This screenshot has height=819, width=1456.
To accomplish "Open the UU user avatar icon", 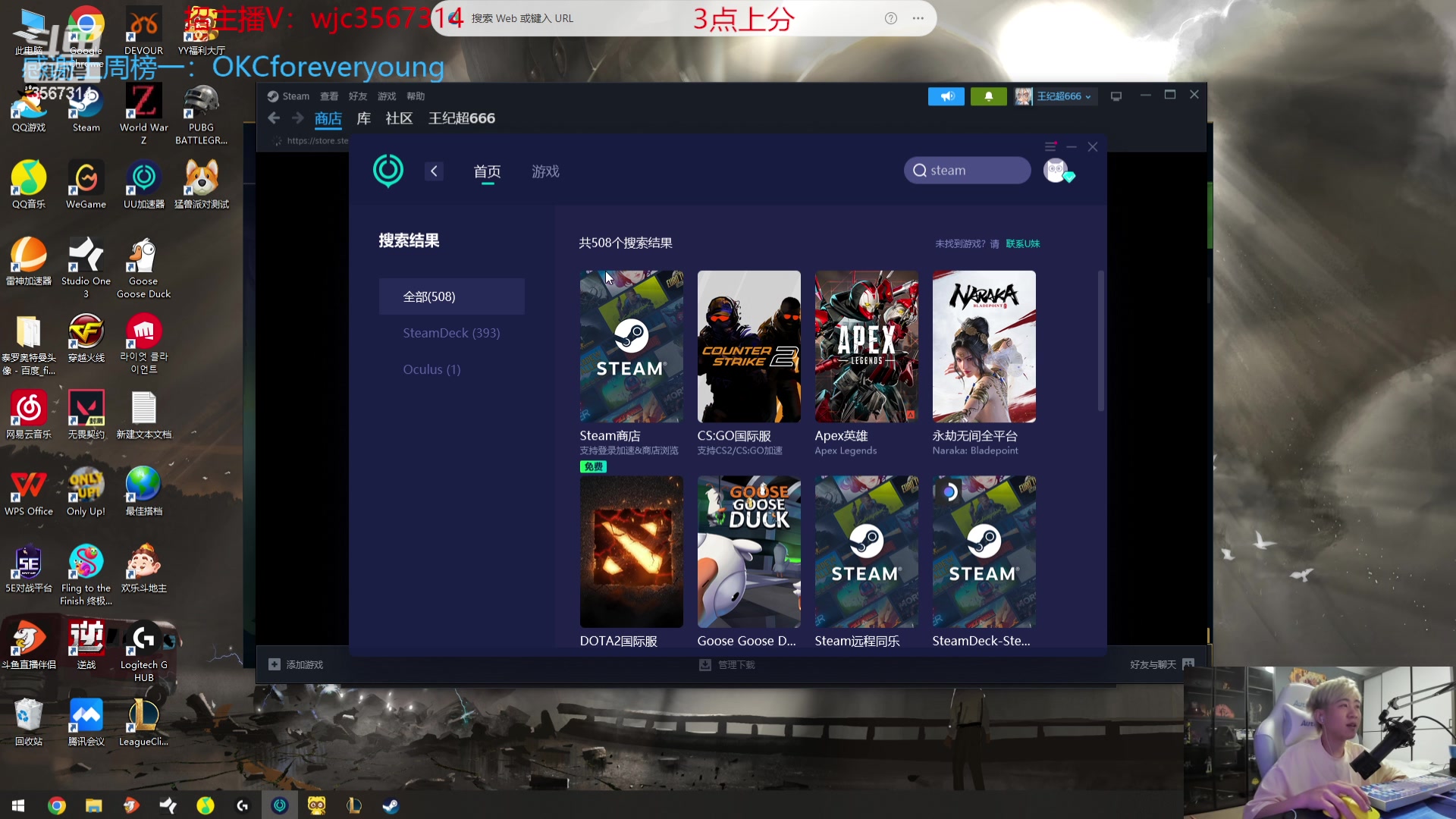I will click(1056, 171).
